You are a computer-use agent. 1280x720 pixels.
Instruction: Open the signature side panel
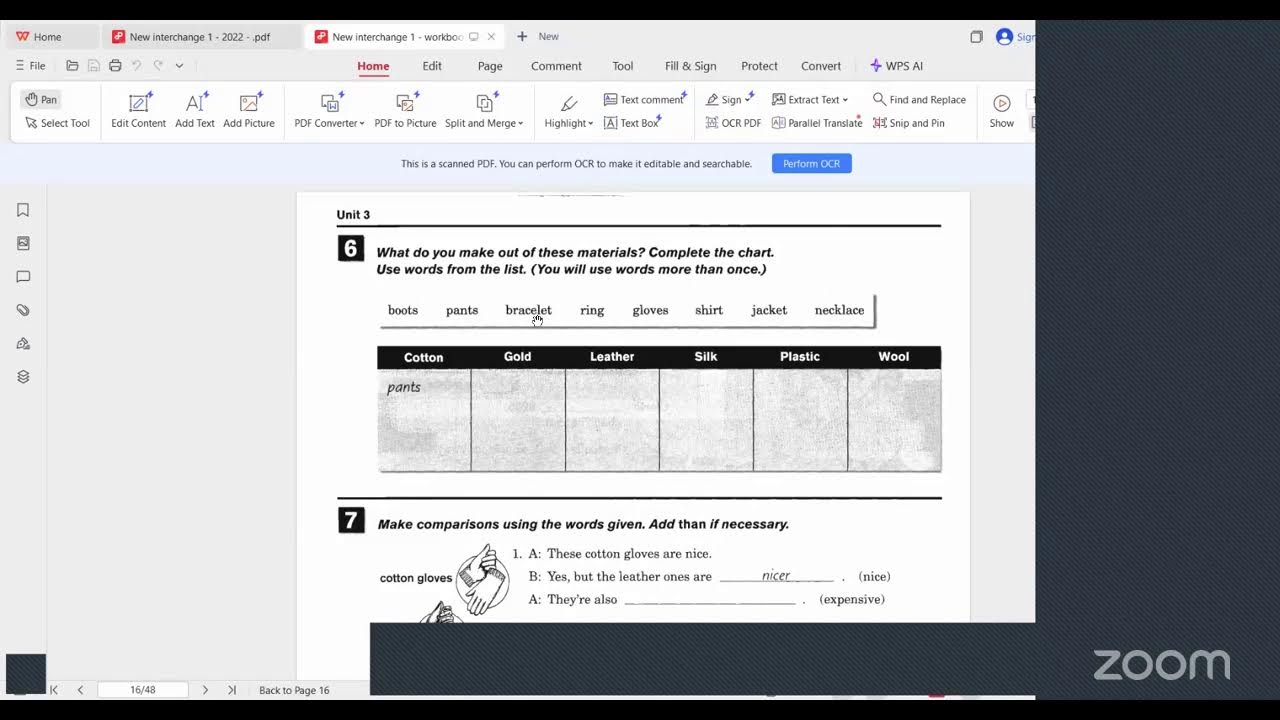pos(23,344)
